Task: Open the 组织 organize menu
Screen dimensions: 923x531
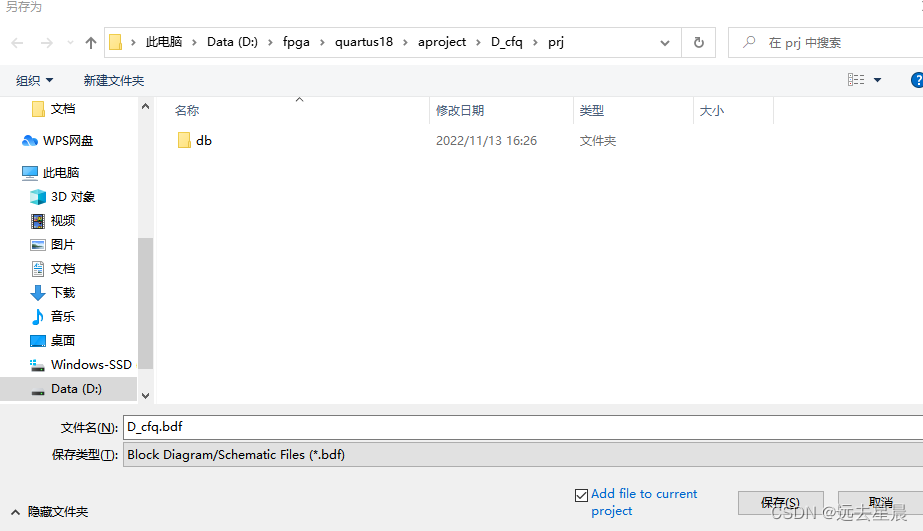Action: point(34,80)
